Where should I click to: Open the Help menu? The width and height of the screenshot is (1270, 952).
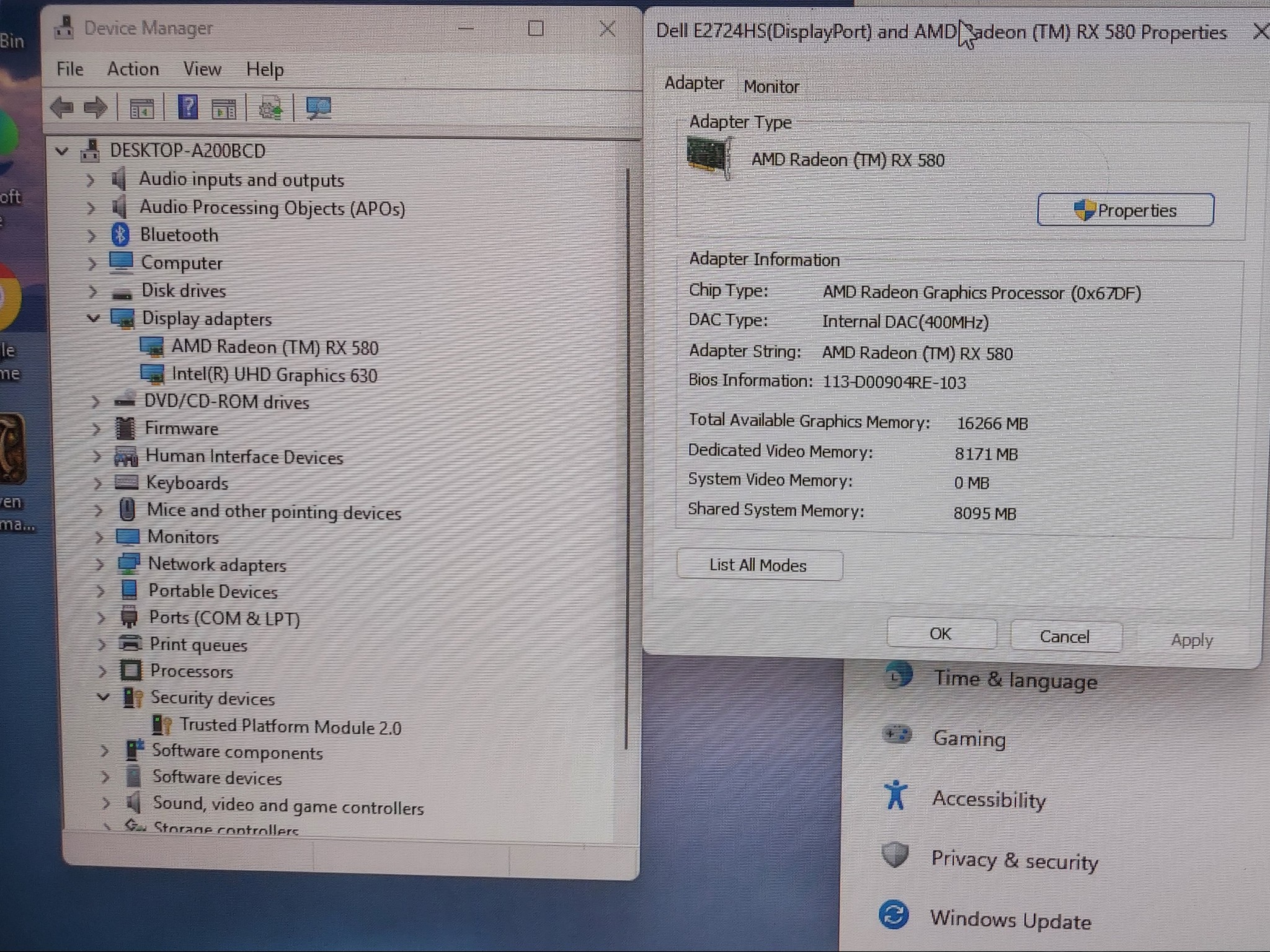click(x=265, y=69)
